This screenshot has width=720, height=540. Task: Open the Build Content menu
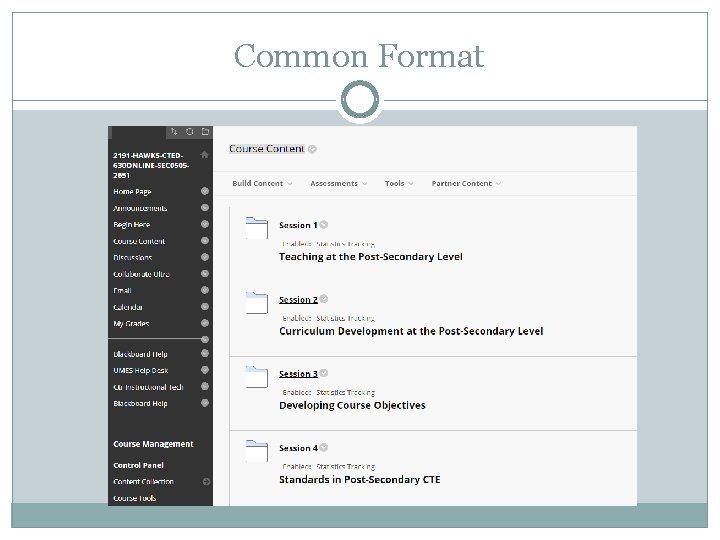click(x=262, y=184)
